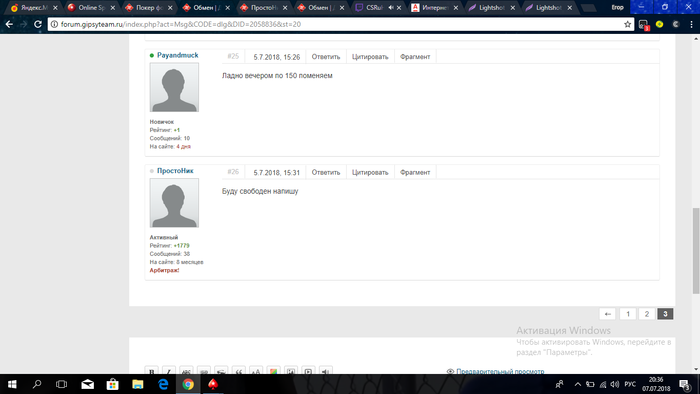
Task: Open Payandmuck's profile link
Action: [x=177, y=55]
